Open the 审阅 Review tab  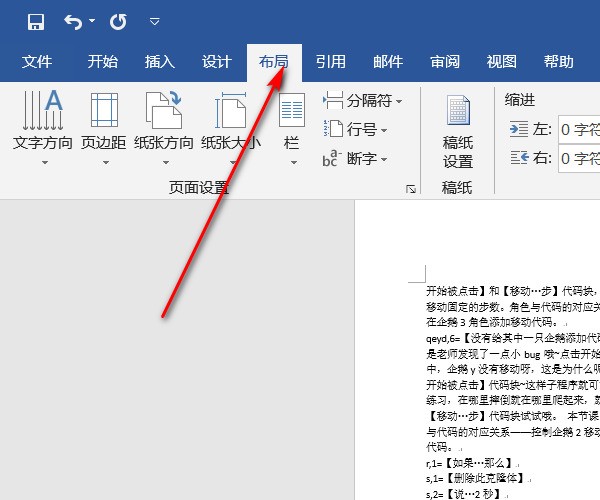pyautogui.click(x=445, y=62)
